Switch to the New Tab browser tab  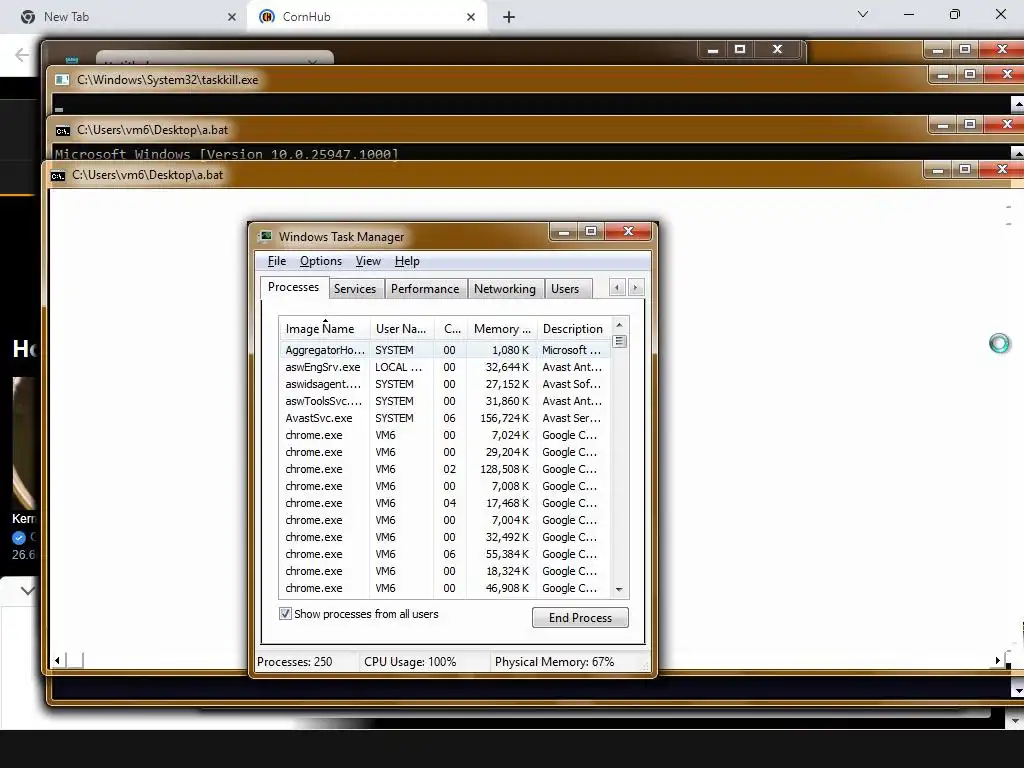click(x=124, y=17)
